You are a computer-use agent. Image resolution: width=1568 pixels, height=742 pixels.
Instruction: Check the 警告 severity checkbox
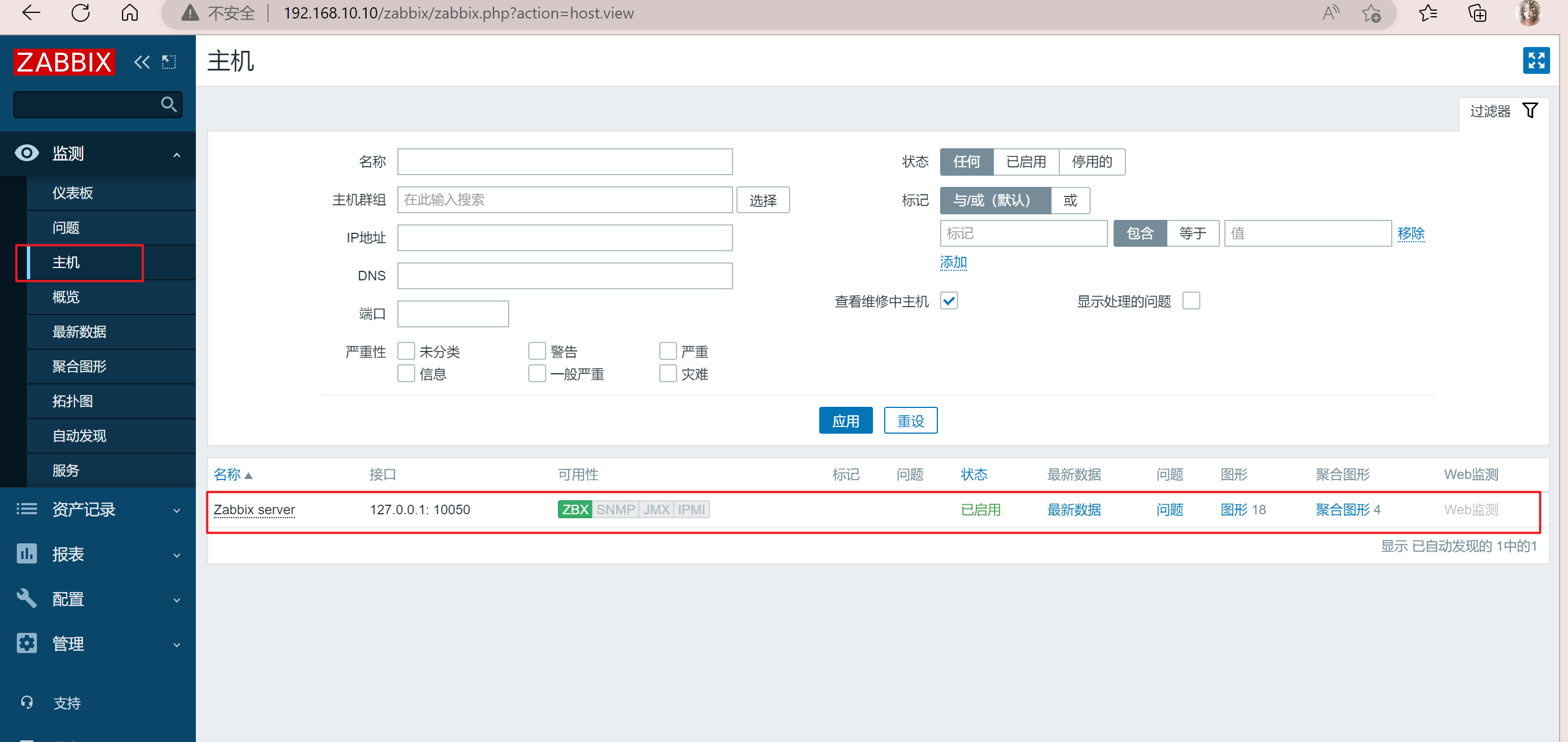point(537,351)
